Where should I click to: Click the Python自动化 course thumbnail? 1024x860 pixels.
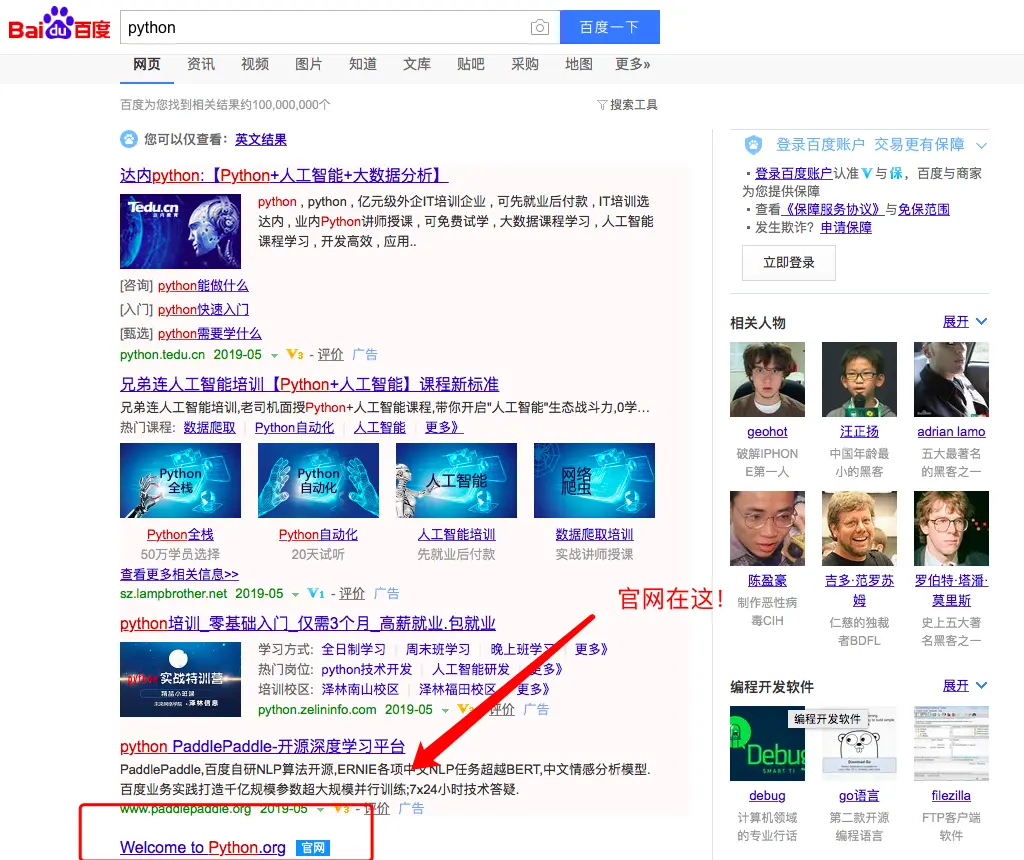(x=318, y=481)
